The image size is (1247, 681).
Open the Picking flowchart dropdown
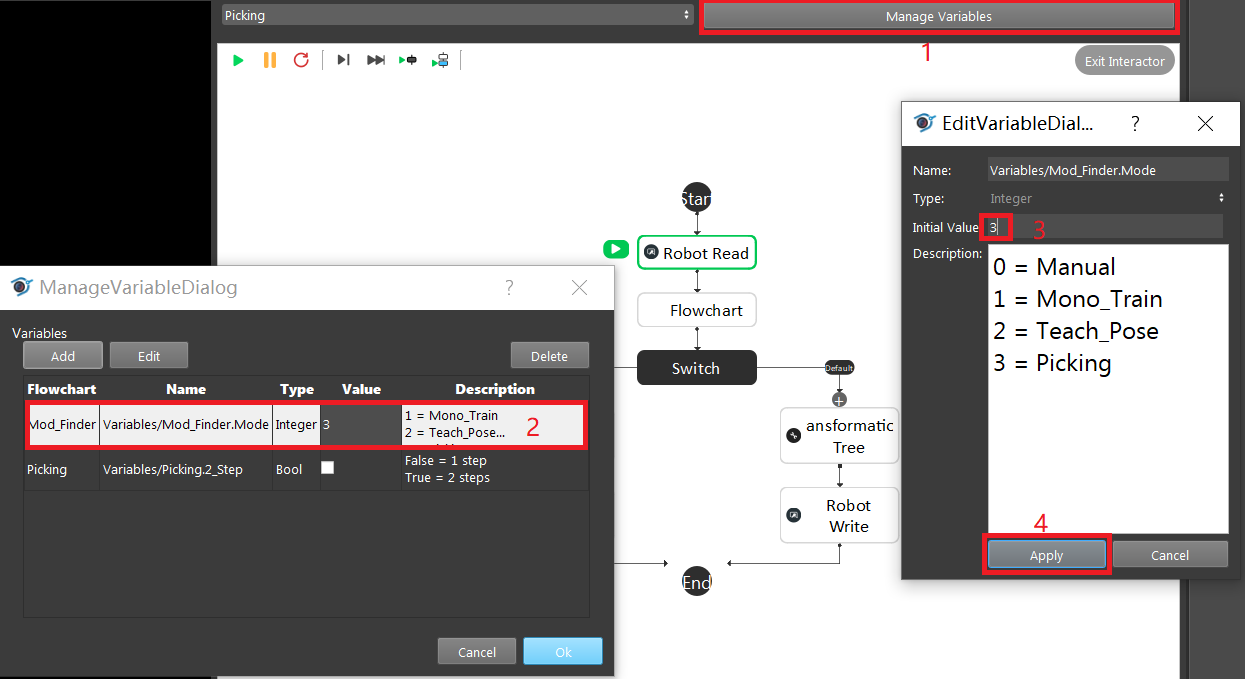pyautogui.click(x=457, y=15)
